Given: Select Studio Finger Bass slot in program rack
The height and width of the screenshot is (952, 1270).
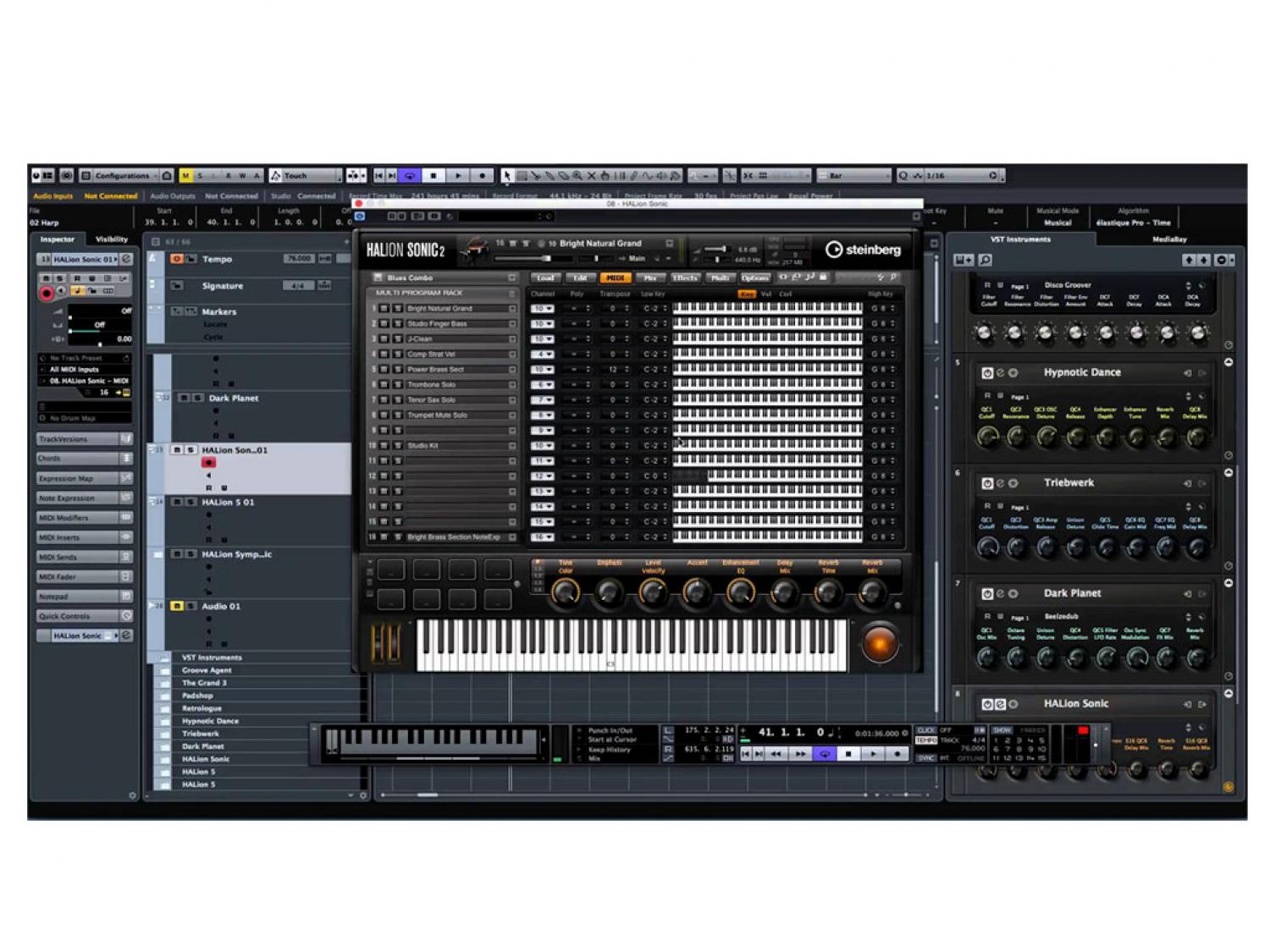Looking at the screenshot, I should click(457, 324).
